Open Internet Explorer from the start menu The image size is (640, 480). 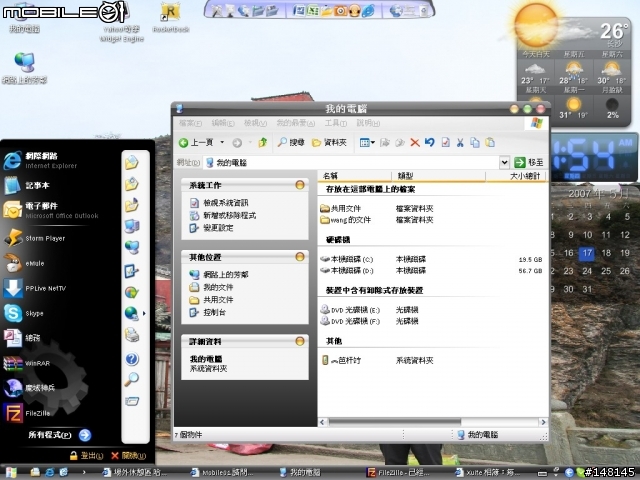click(x=41, y=160)
